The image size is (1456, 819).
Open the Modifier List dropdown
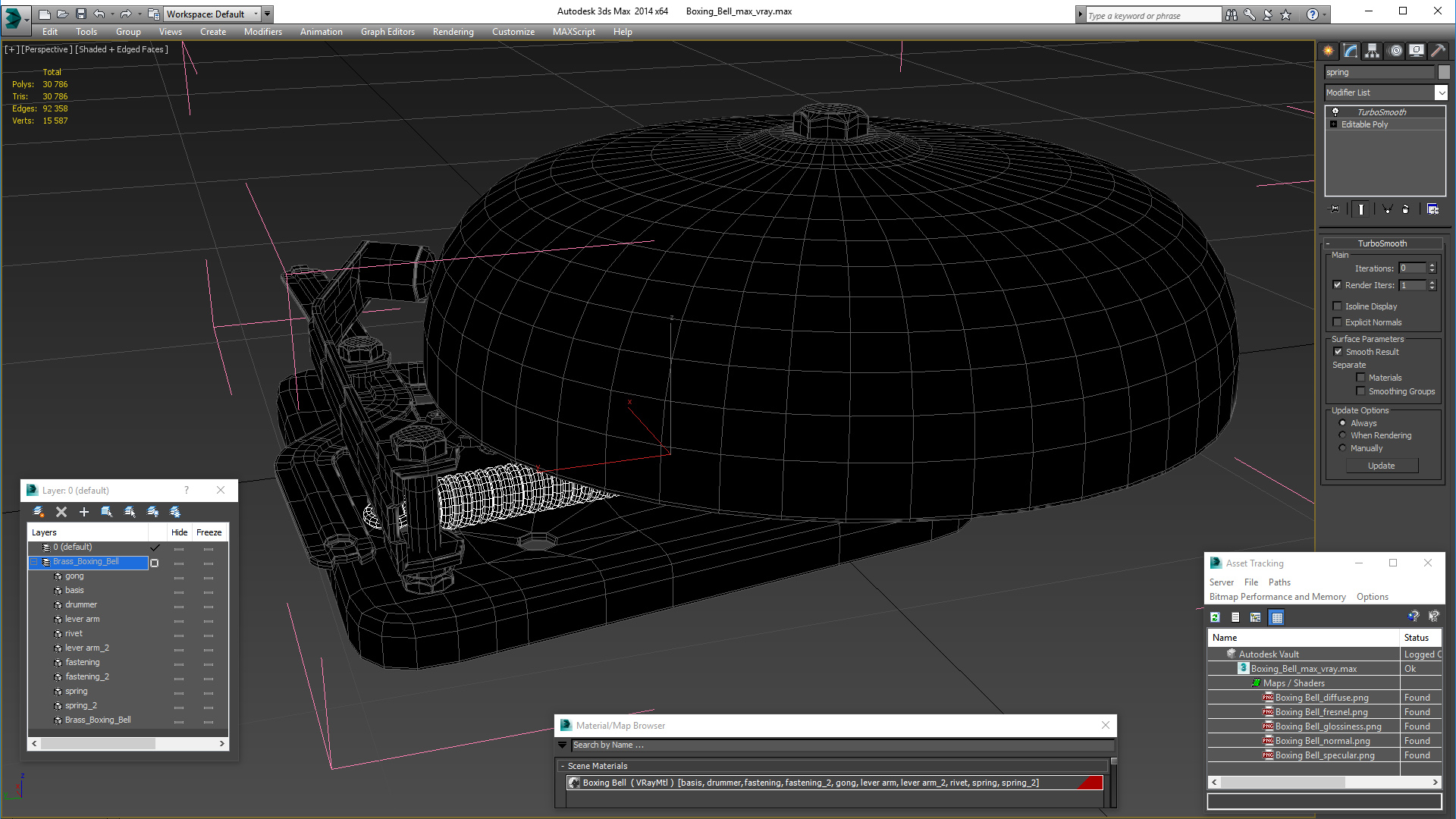point(1386,93)
